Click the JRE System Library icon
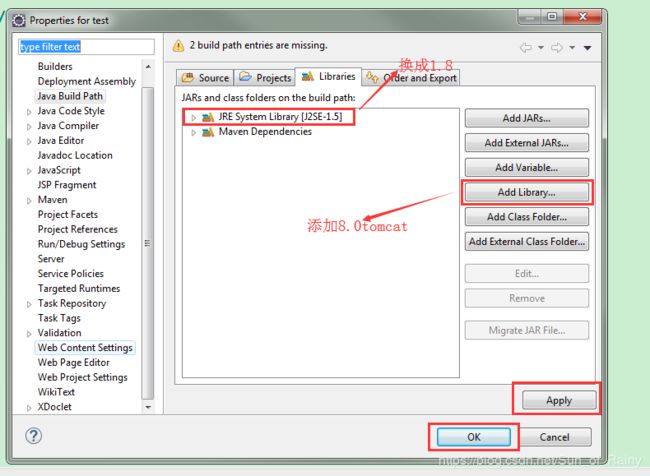 208,117
